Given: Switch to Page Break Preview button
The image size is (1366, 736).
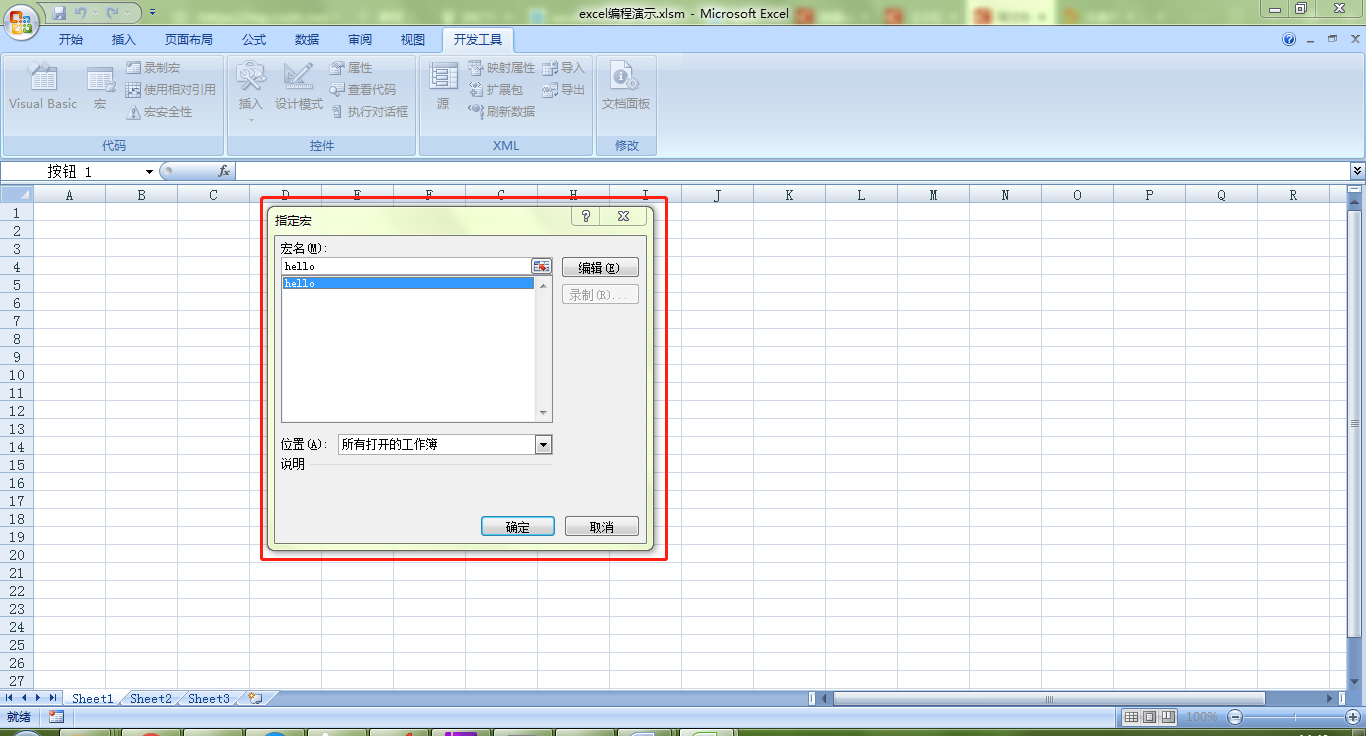Looking at the screenshot, I should (1168, 717).
